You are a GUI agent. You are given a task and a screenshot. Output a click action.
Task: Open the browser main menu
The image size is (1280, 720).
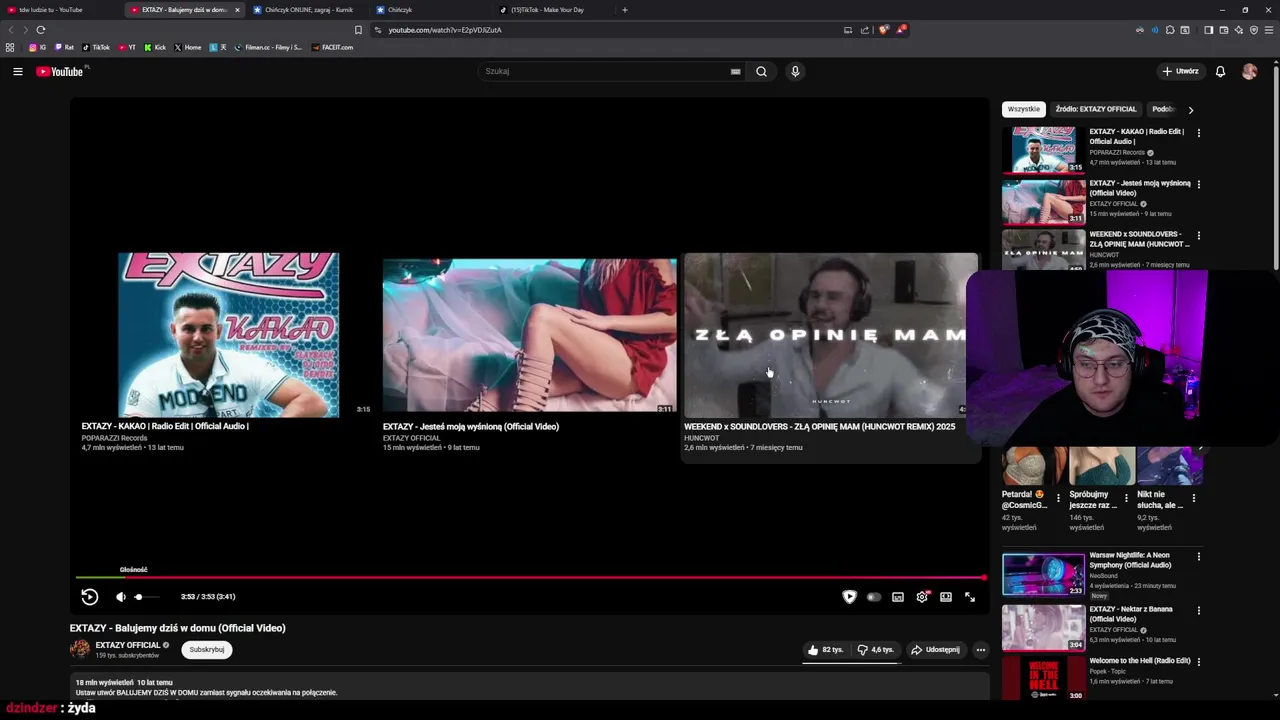(x=1270, y=30)
